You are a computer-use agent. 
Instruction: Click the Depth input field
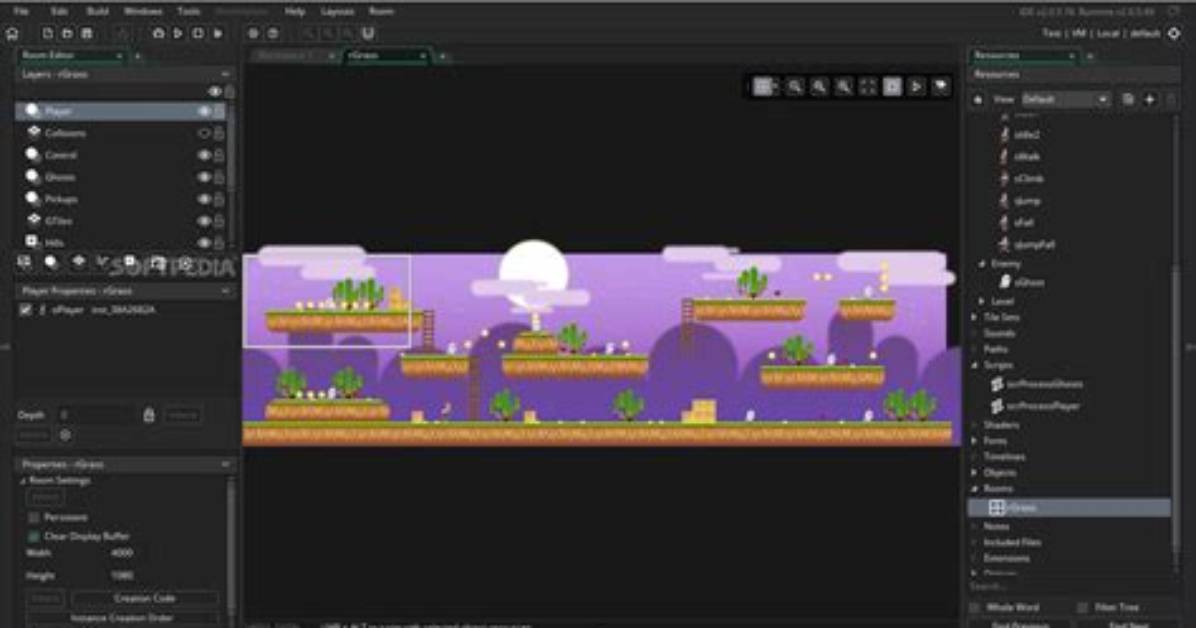point(96,415)
